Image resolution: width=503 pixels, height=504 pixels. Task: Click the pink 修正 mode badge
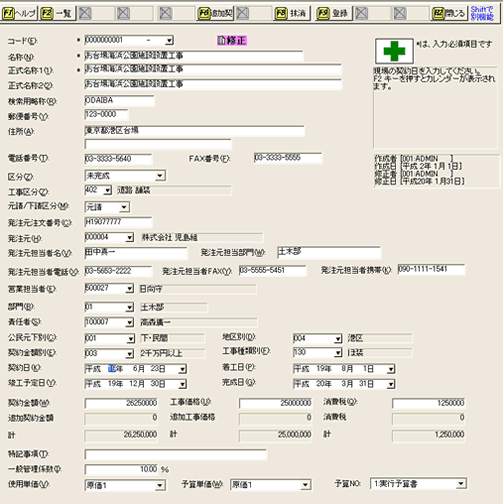coord(232,41)
